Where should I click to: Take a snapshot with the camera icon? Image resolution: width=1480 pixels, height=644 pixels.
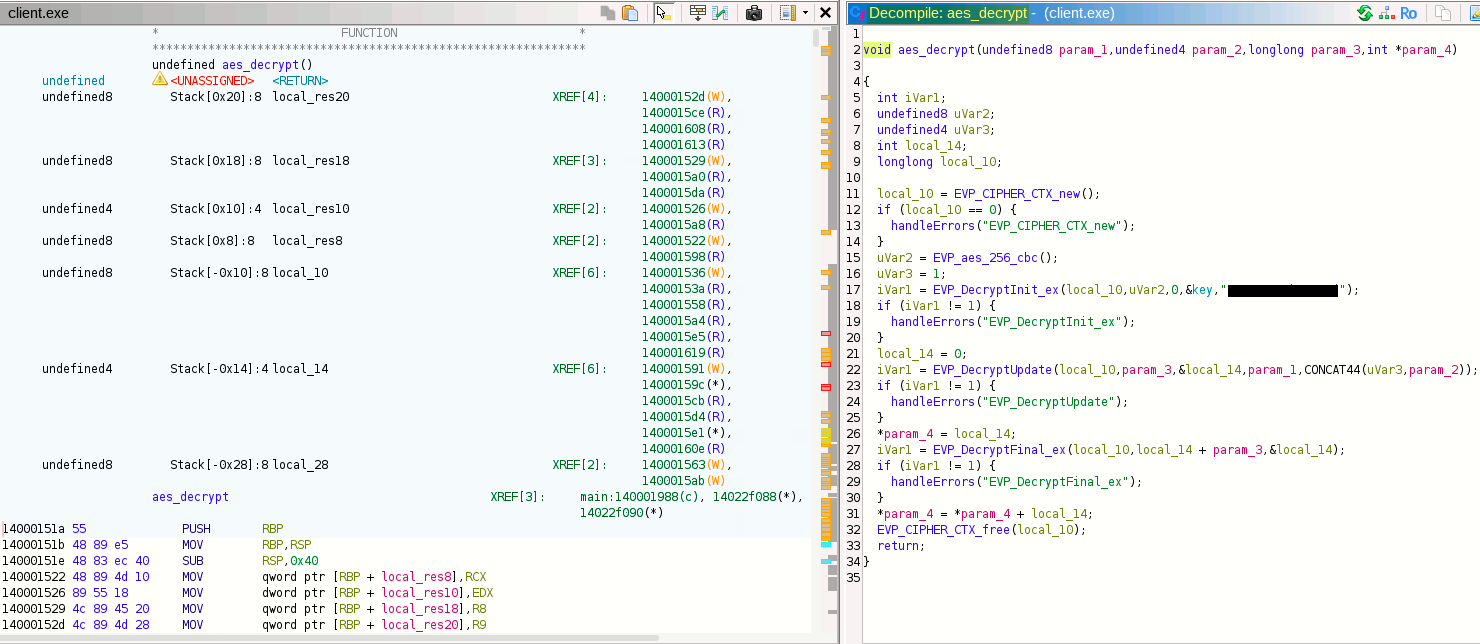pos(755,13)
